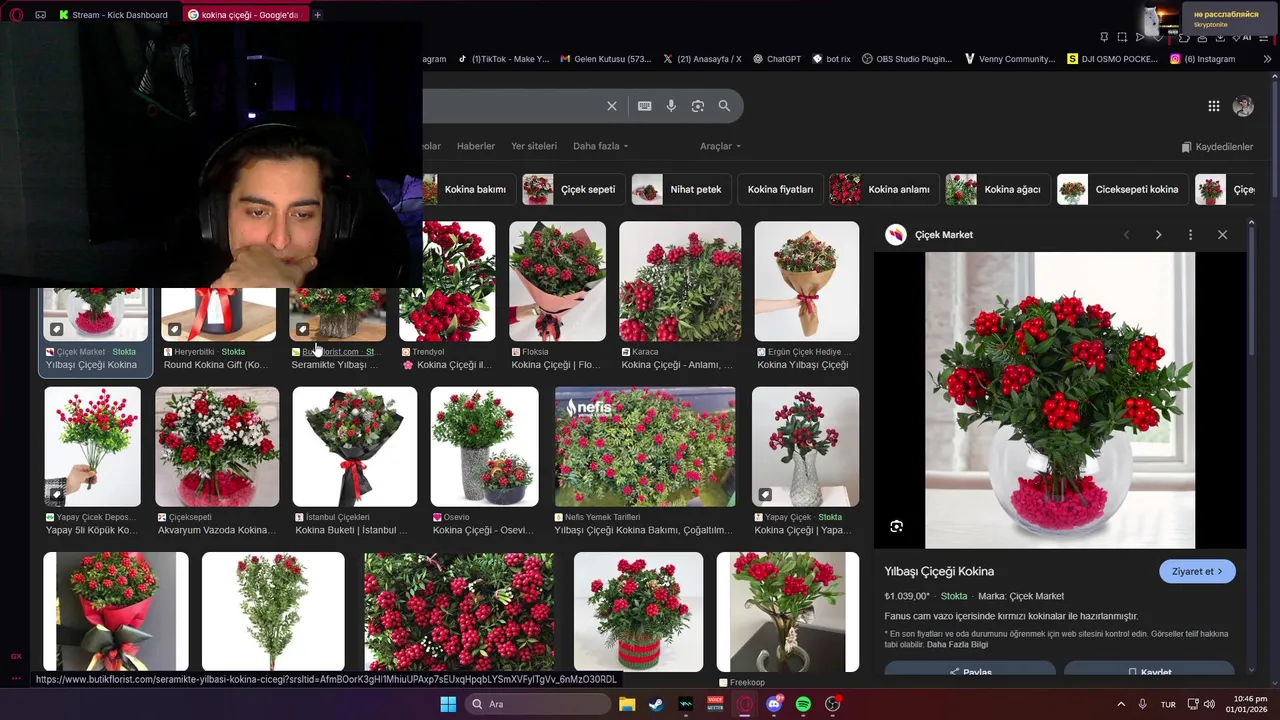Show the previous image in preview panel
This screenshot has width=1280, height=720.
(1126, 235)
